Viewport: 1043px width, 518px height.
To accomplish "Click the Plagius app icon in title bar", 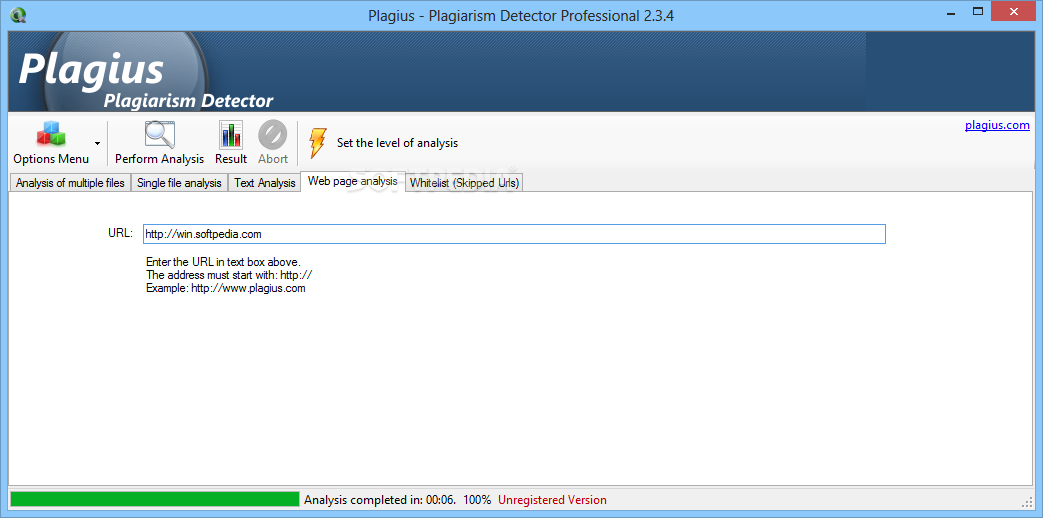I will click(x=19, y=15).
